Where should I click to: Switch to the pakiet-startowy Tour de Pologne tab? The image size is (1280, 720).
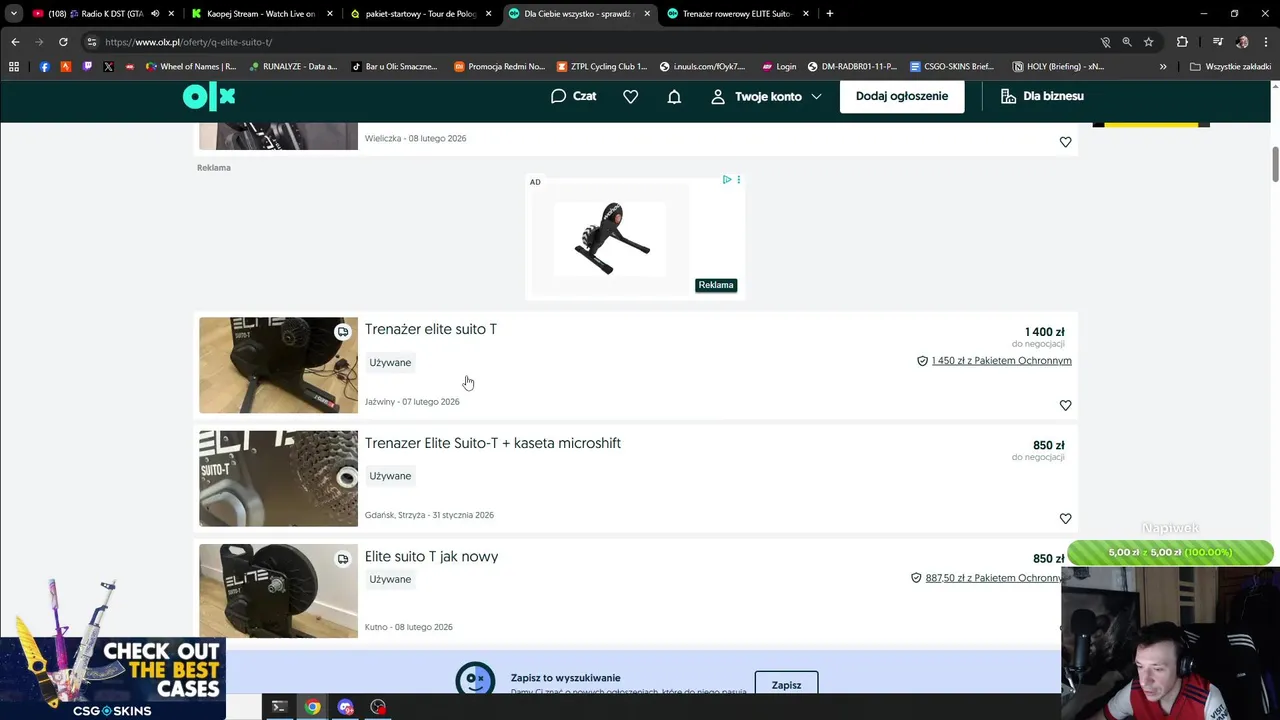click(x=421, y=14)
